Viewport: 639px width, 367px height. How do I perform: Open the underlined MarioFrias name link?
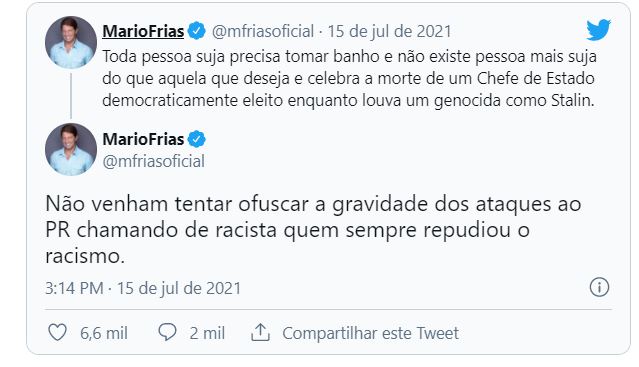(143, 31)
